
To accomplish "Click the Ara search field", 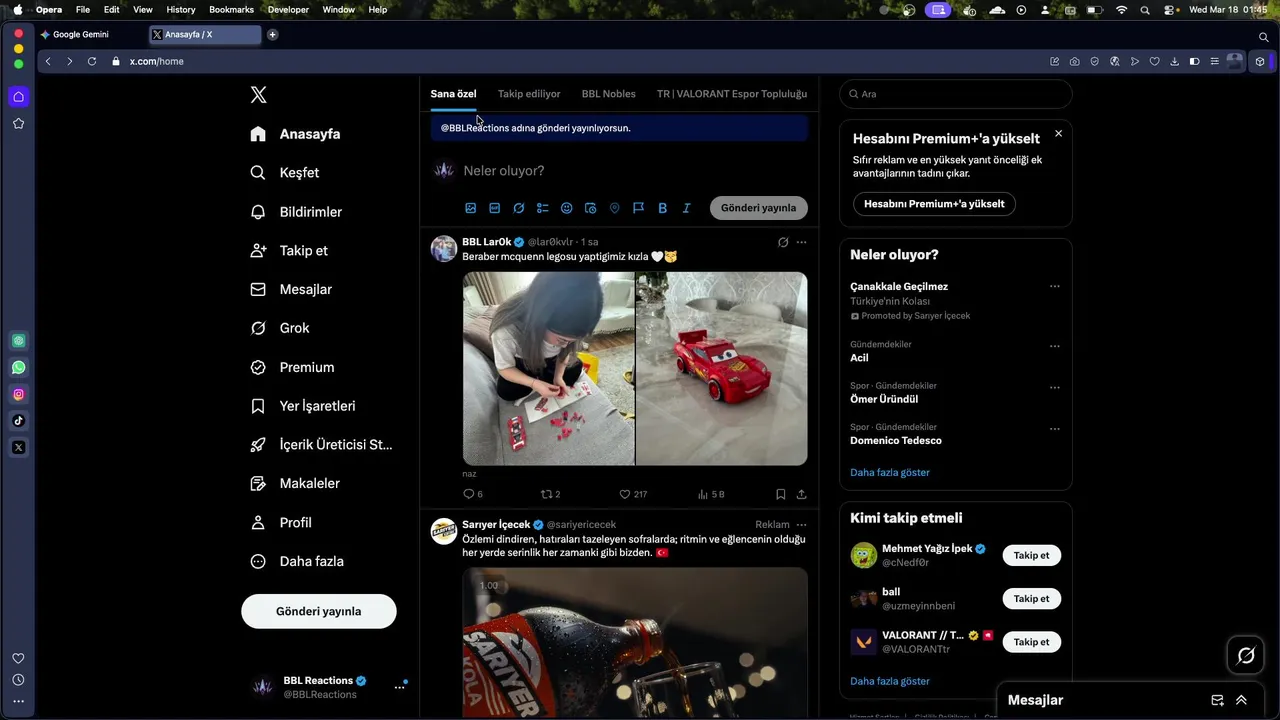I will click(955, 94).
